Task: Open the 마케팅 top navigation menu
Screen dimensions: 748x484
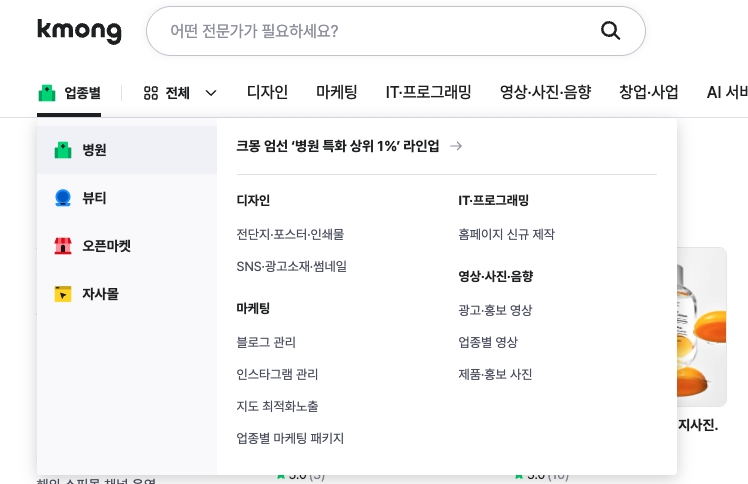Action: pos(336,92)
